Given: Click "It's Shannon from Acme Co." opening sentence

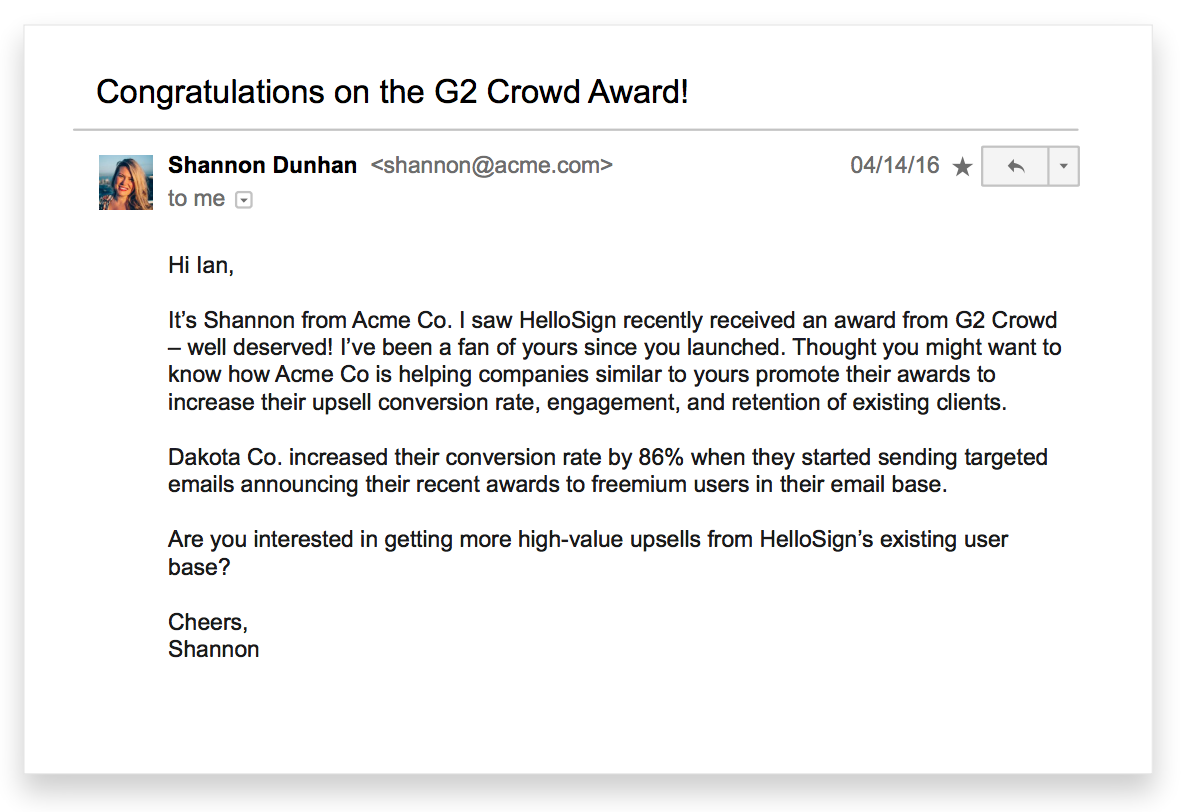Looking at the screenshot, I should 310,320.
